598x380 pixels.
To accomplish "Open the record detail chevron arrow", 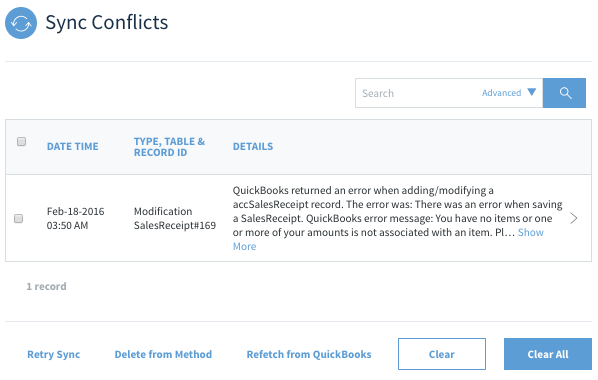I will (573, 218).
